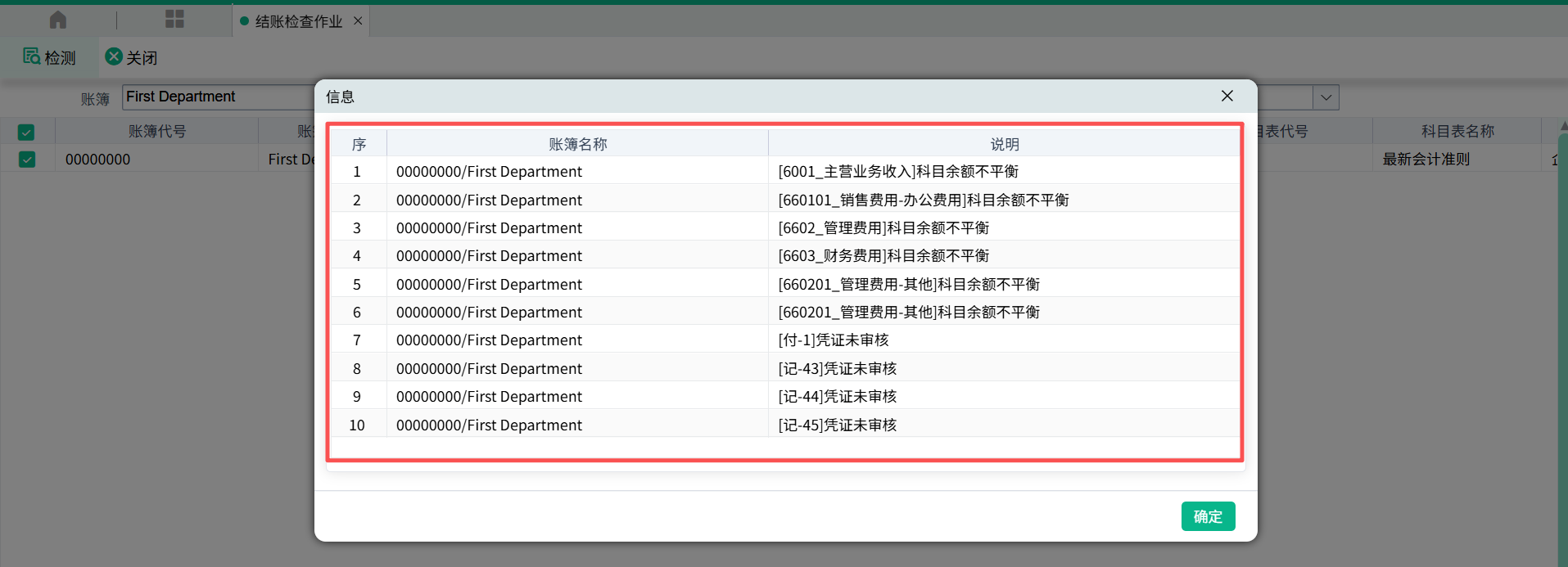Open the apps grid icon
The height and width of the screenshot is (567, 1568).
(174, 20)
